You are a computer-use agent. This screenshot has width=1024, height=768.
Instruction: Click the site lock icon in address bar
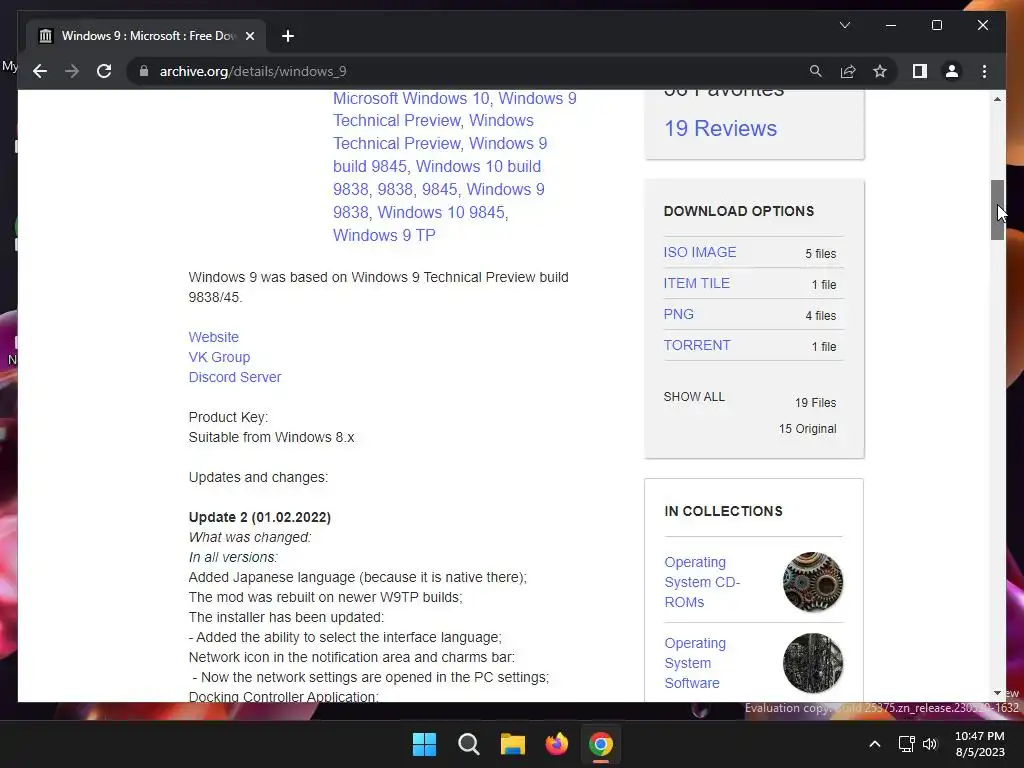click(144, 71)
